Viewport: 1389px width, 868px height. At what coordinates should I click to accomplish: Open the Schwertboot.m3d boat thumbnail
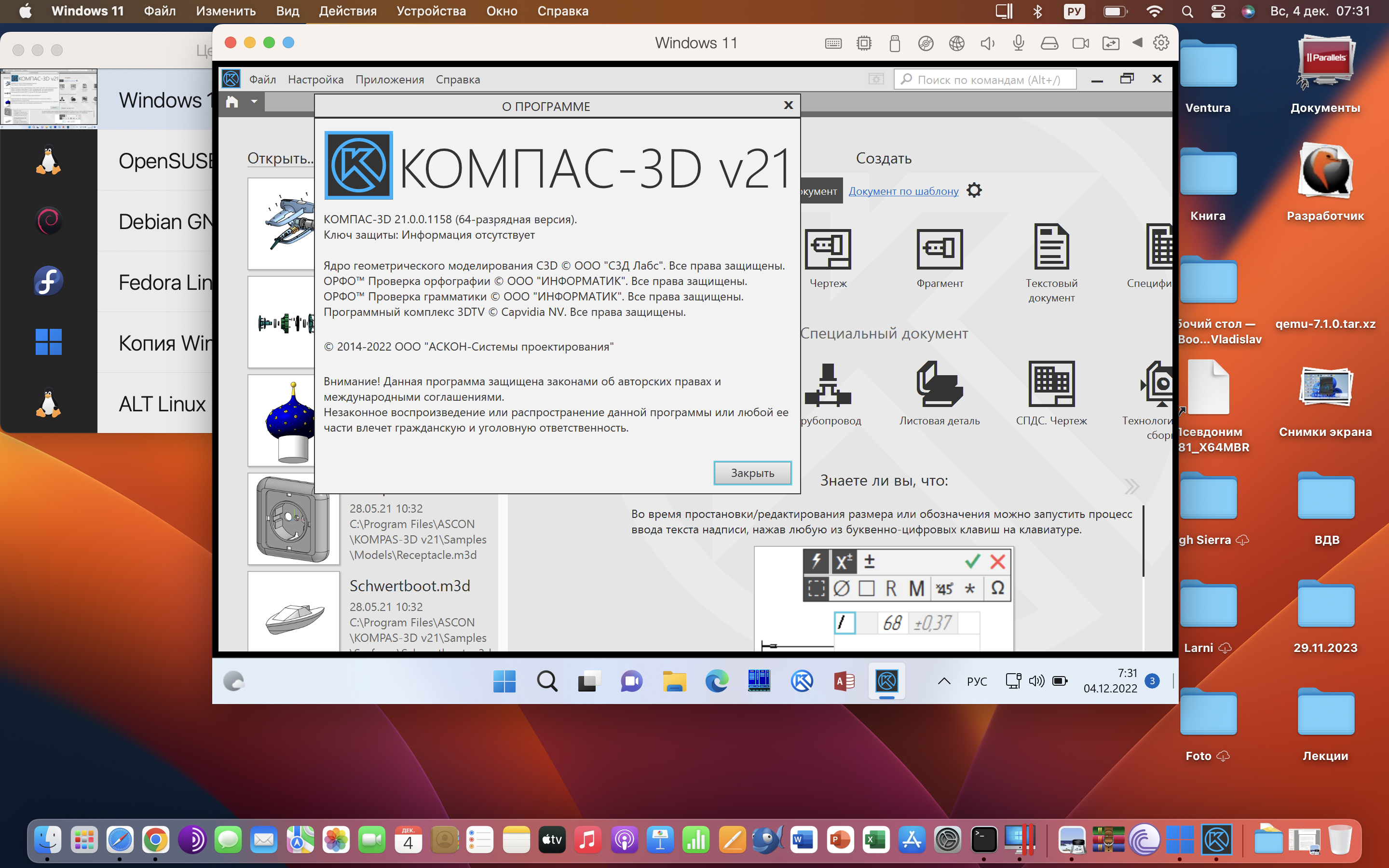tap(293, 612)
